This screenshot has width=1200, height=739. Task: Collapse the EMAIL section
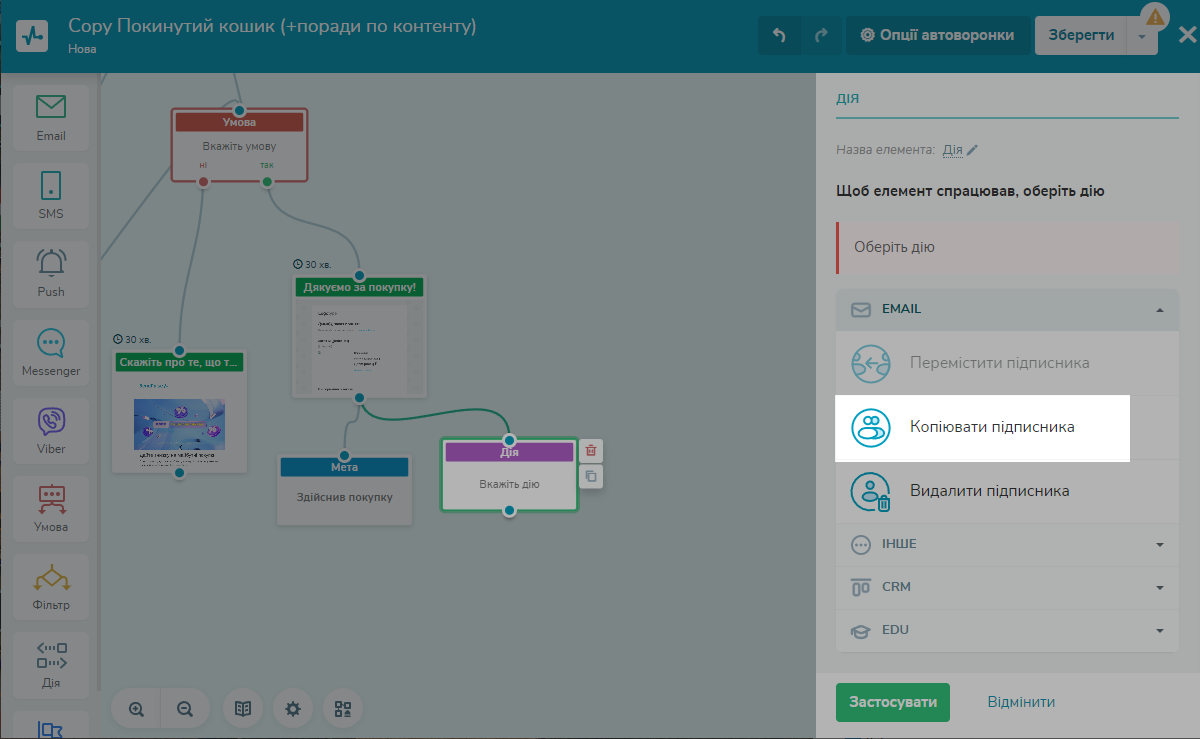(1007, 310)
